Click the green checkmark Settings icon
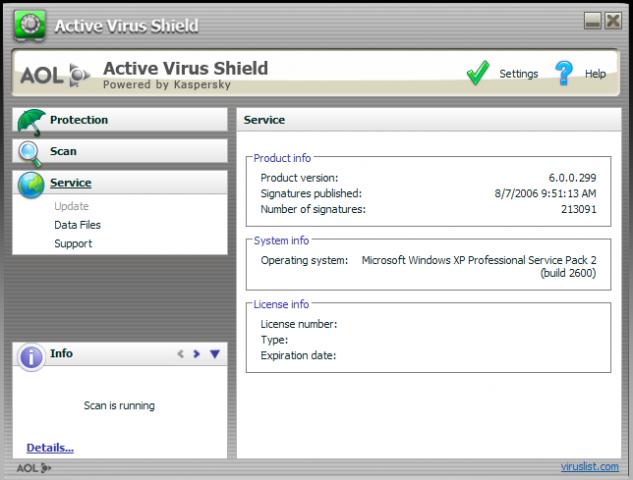 pyautogui.click(x=478, y=73)
